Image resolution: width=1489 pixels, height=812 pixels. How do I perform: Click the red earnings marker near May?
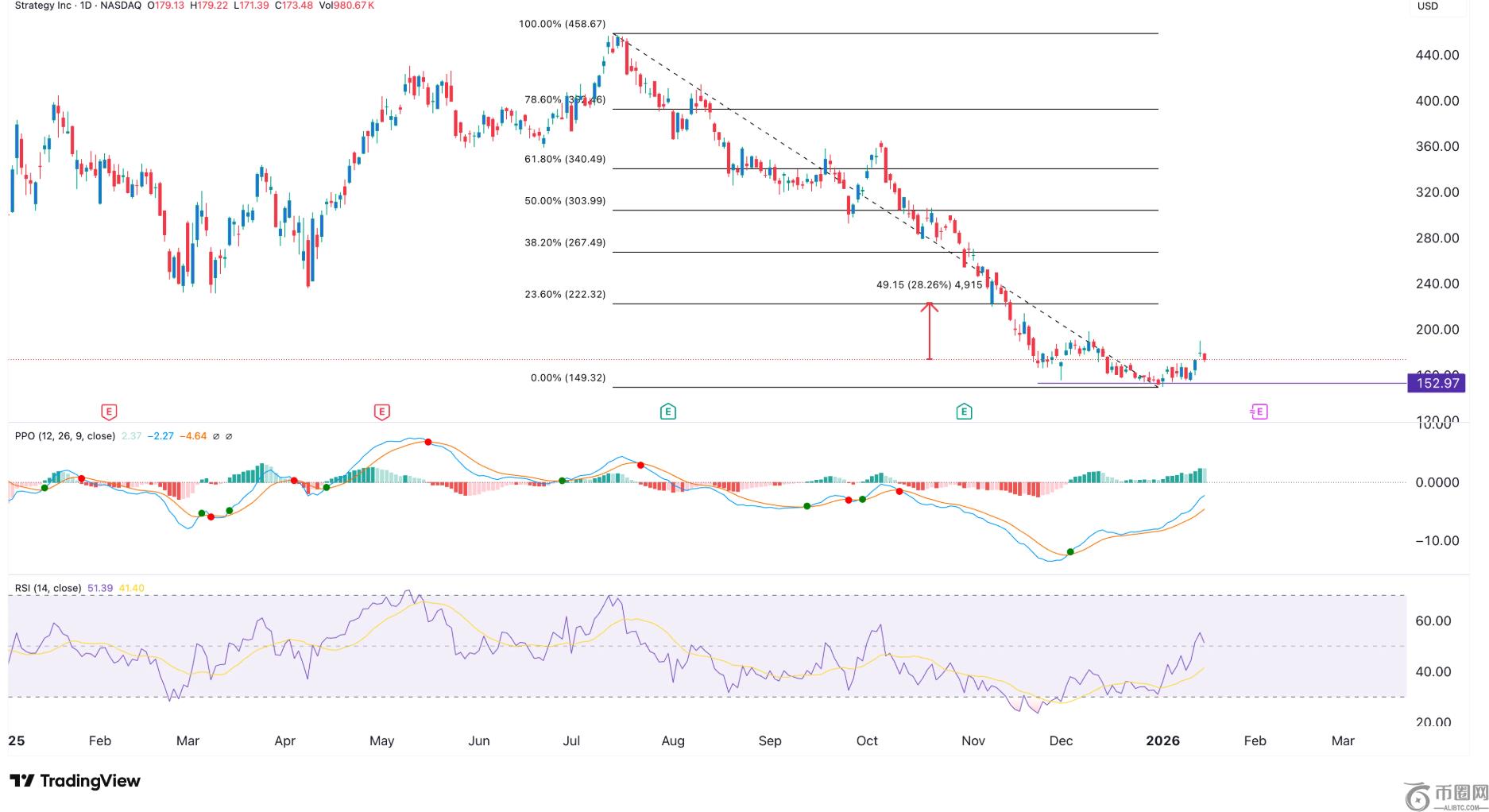(x=381, y=412)
